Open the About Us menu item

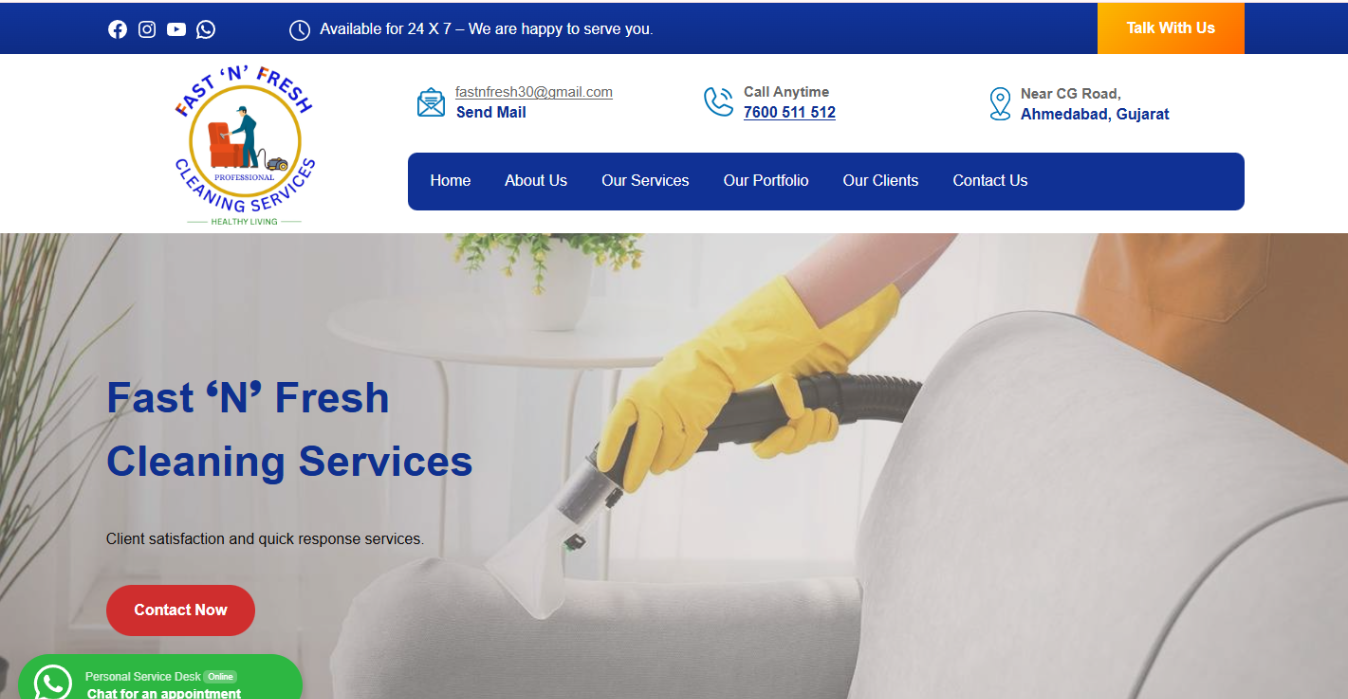coord(536,181)
